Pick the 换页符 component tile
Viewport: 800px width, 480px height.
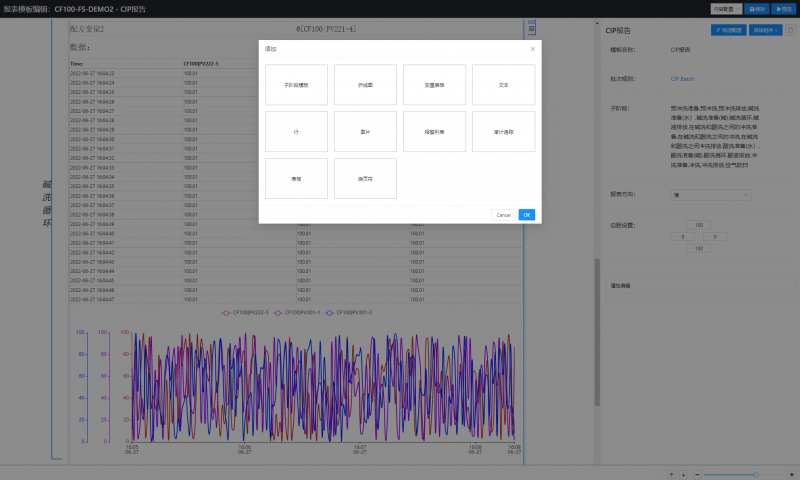[365, 177]
